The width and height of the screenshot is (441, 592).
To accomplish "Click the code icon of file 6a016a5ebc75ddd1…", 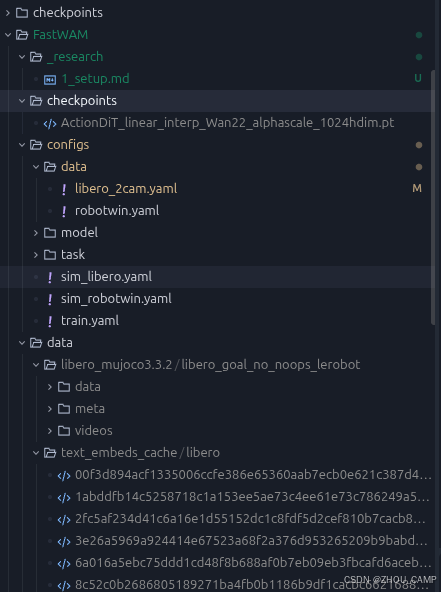I will pyautogui.click(x=64, y=563).
